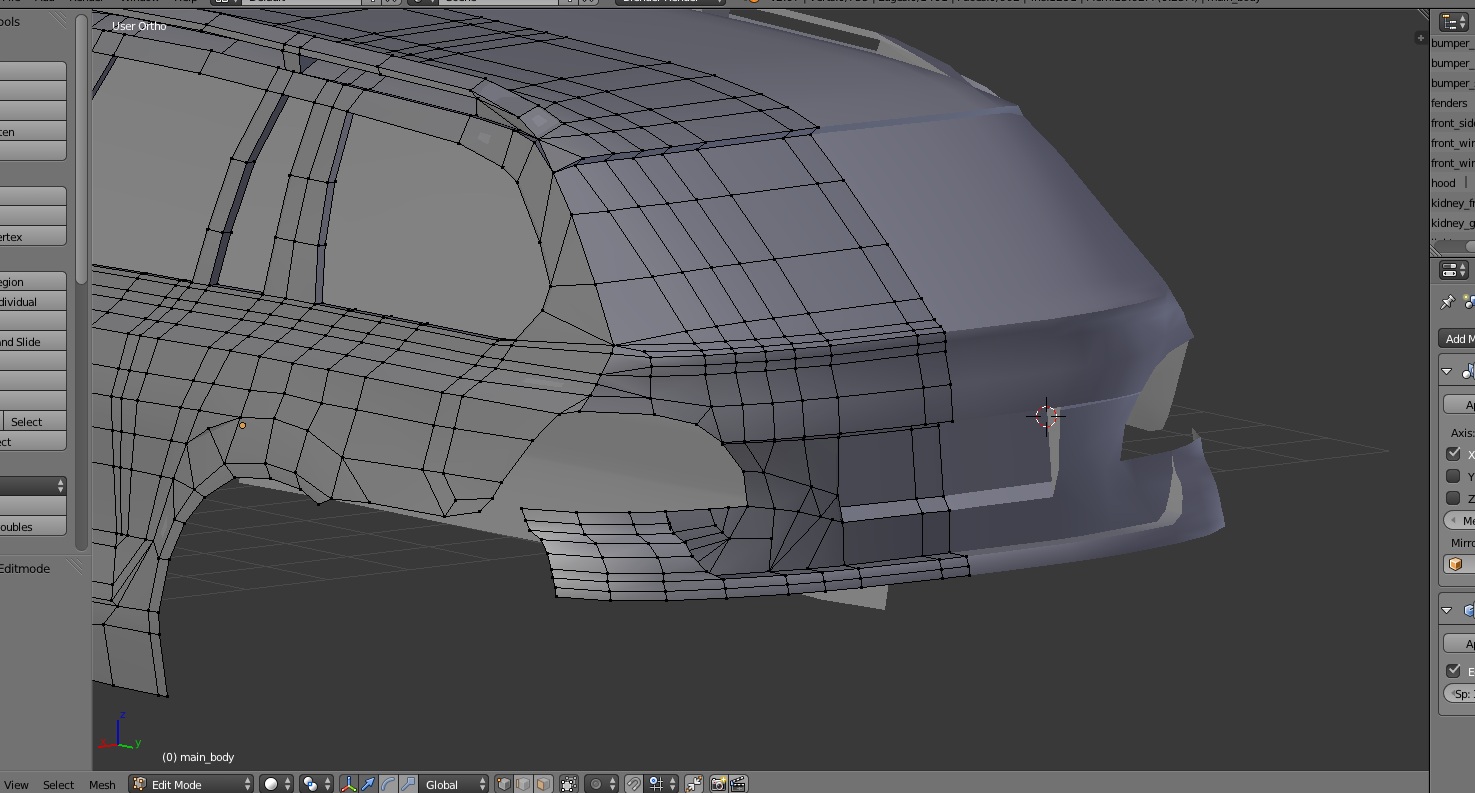Open the outliner editor type selector
Screen dimensions: 1475x793
(x=1455, y=22)
